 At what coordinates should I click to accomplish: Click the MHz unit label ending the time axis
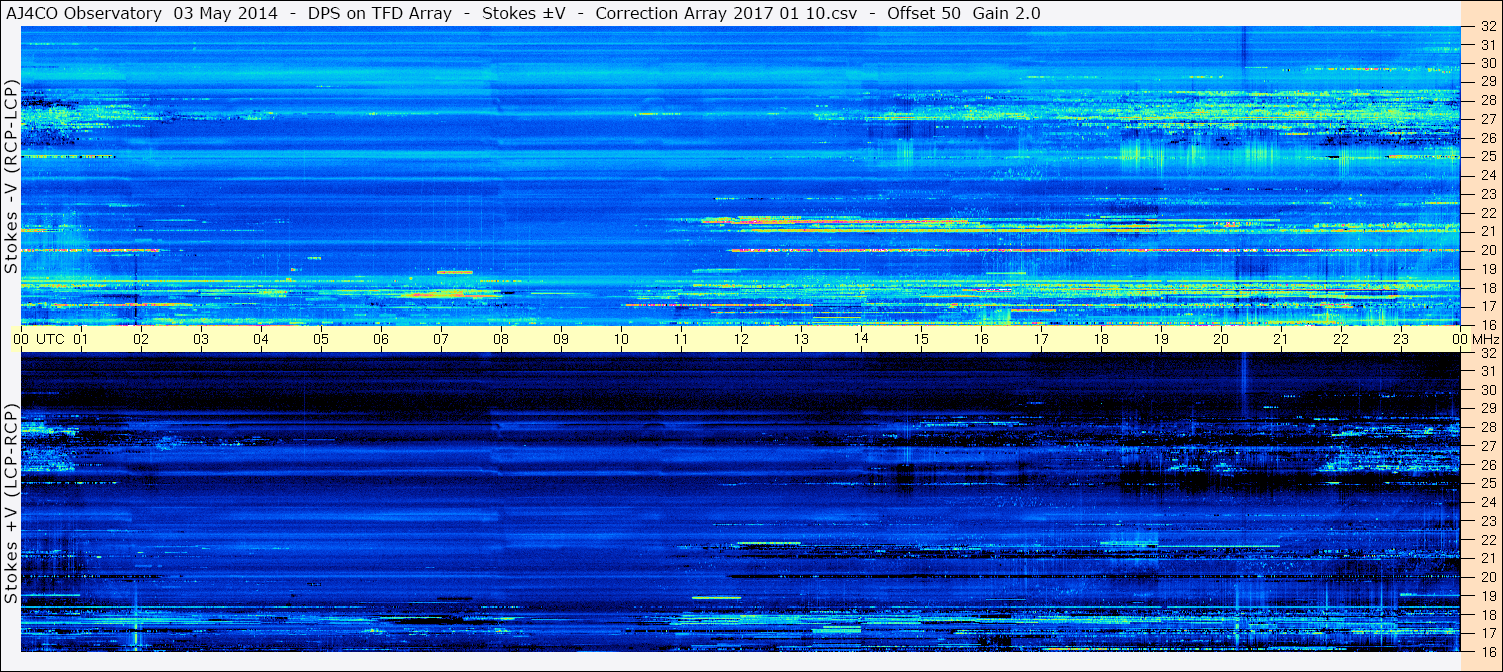[x=1485, y=339]
